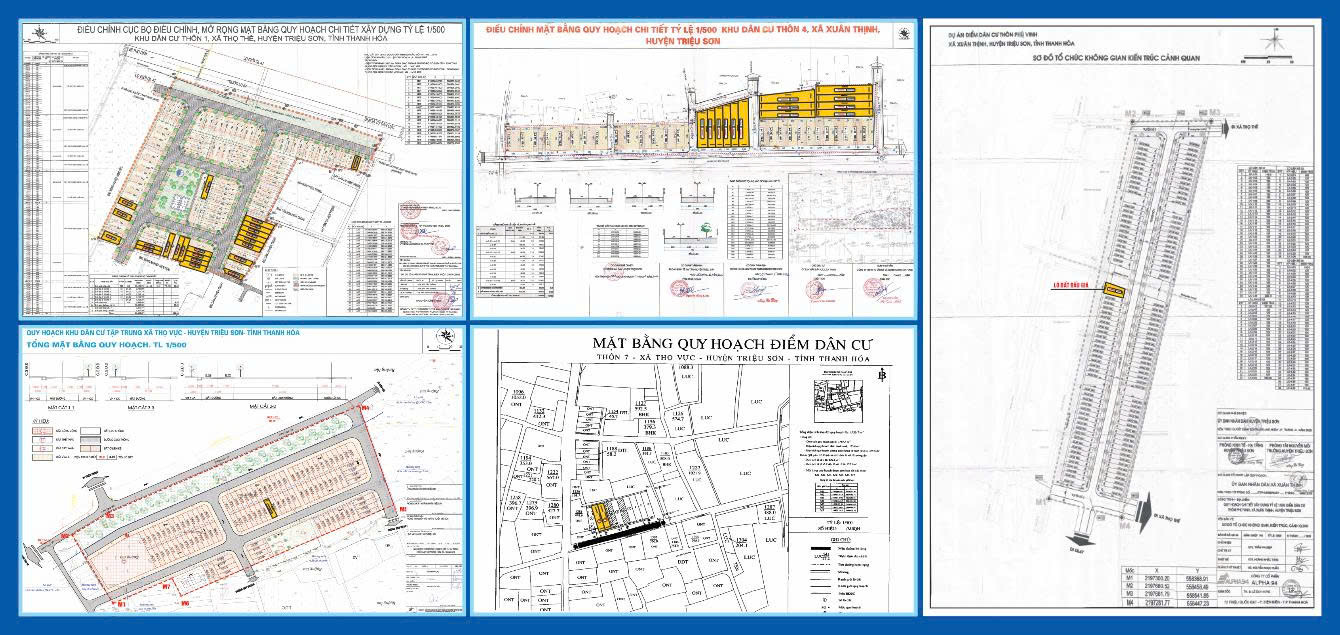This screenshot has width=1340, height=635.
Task: Select the yellow lot on Thôn 7 map
Action: click(600, 517)
